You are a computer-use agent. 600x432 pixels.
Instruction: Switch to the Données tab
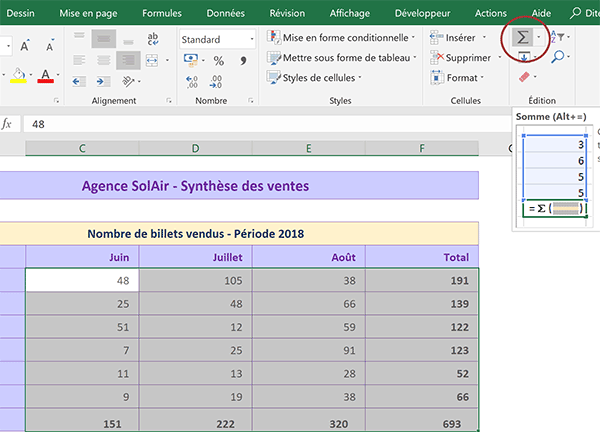[x=225, y=13]
